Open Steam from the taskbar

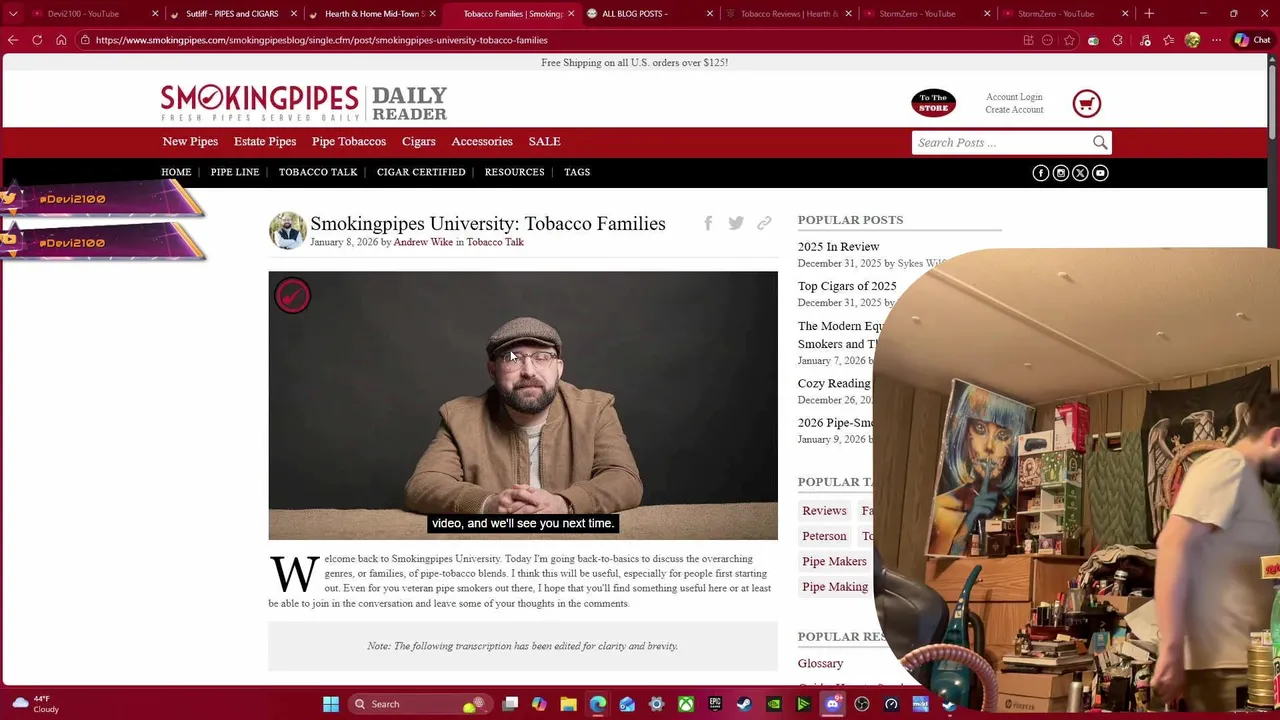744,704
